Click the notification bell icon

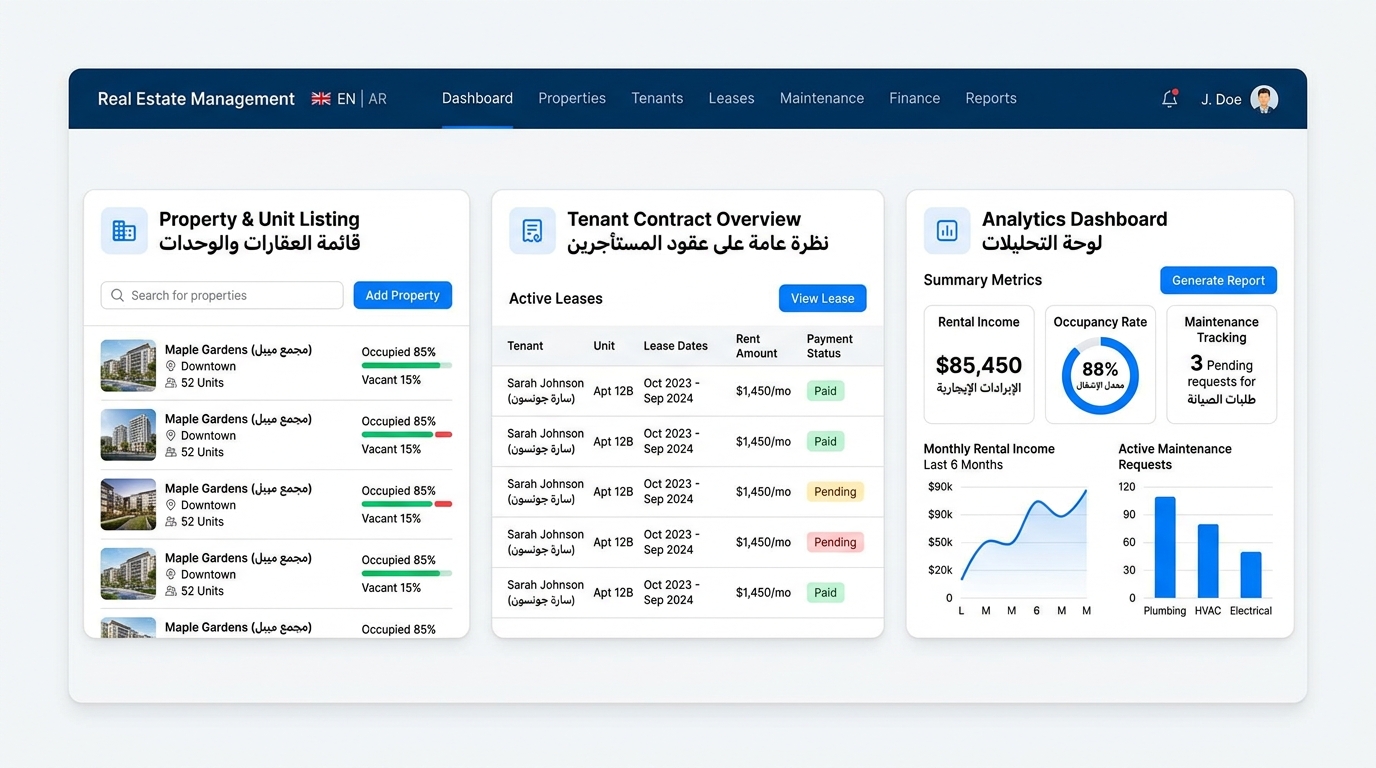[x=1169, y=98]
